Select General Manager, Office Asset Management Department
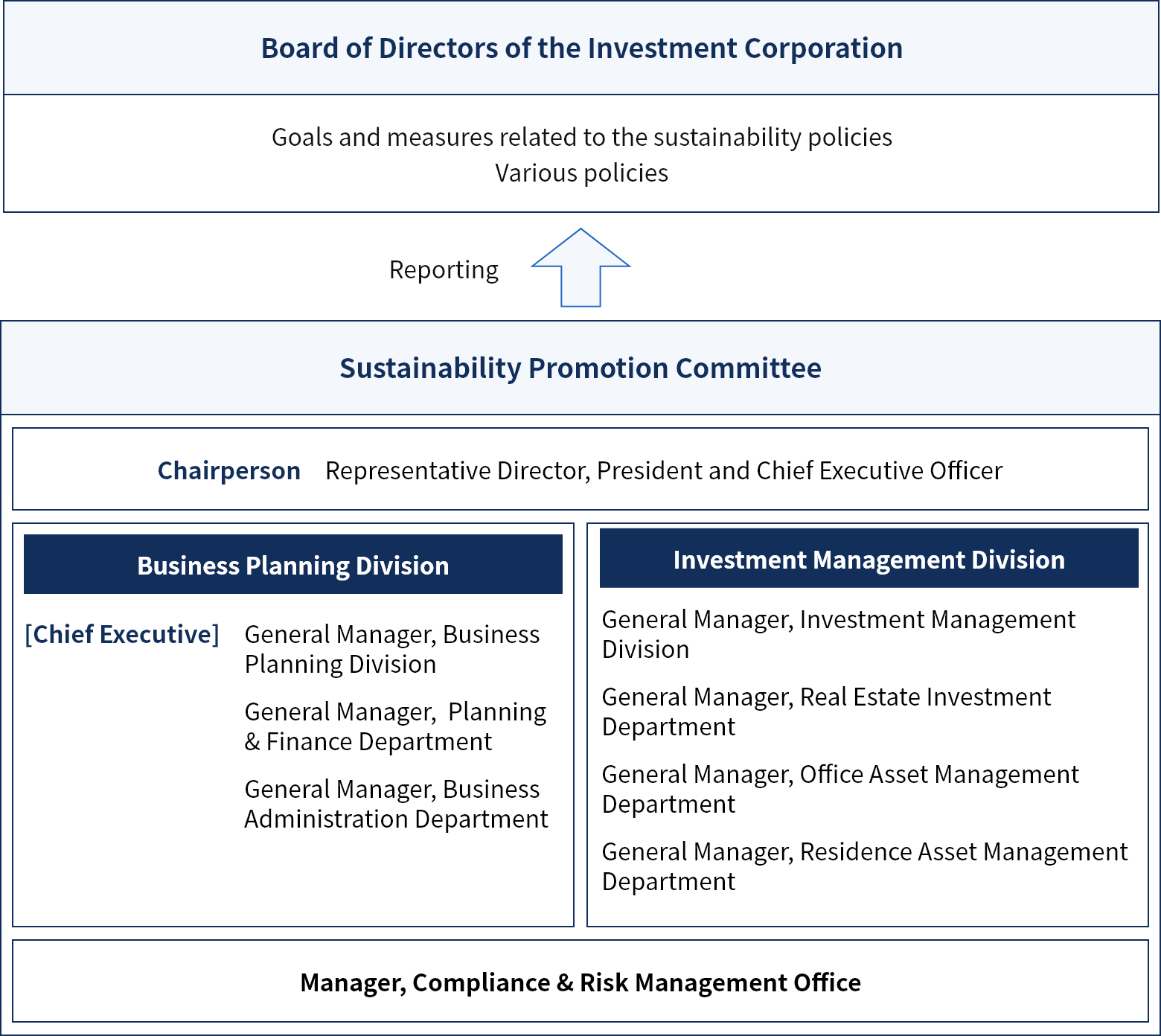Screen dimensions: 1161x1036 840,789
